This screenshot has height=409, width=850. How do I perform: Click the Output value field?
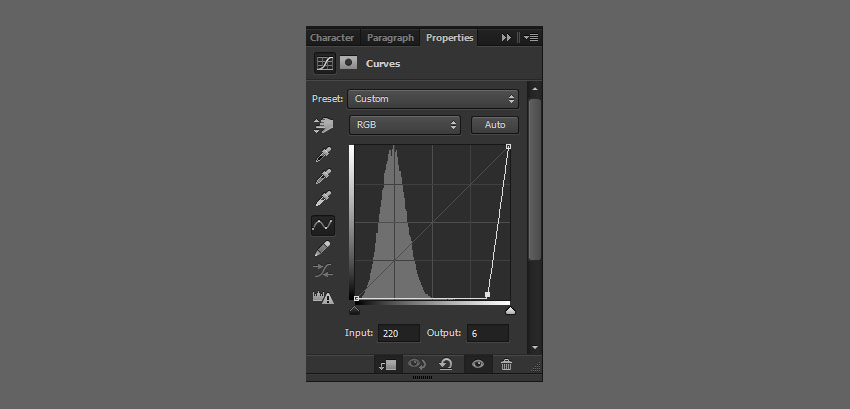(488, 333)
